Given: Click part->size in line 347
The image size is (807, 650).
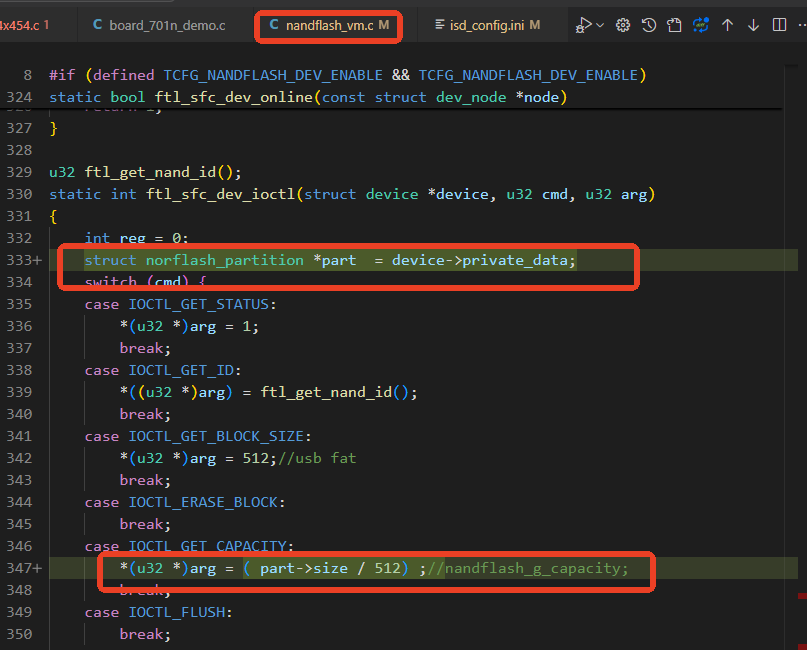Looking at the screenshot, I should click(304, 568).
